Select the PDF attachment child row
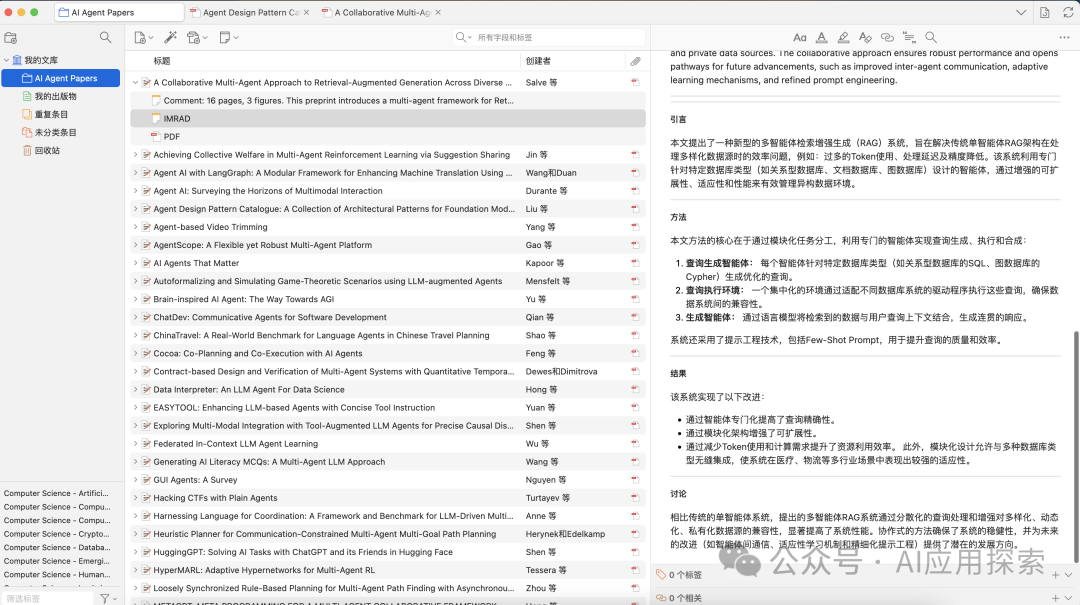This screenshot has width=1080, height=605. coord(388,136)
